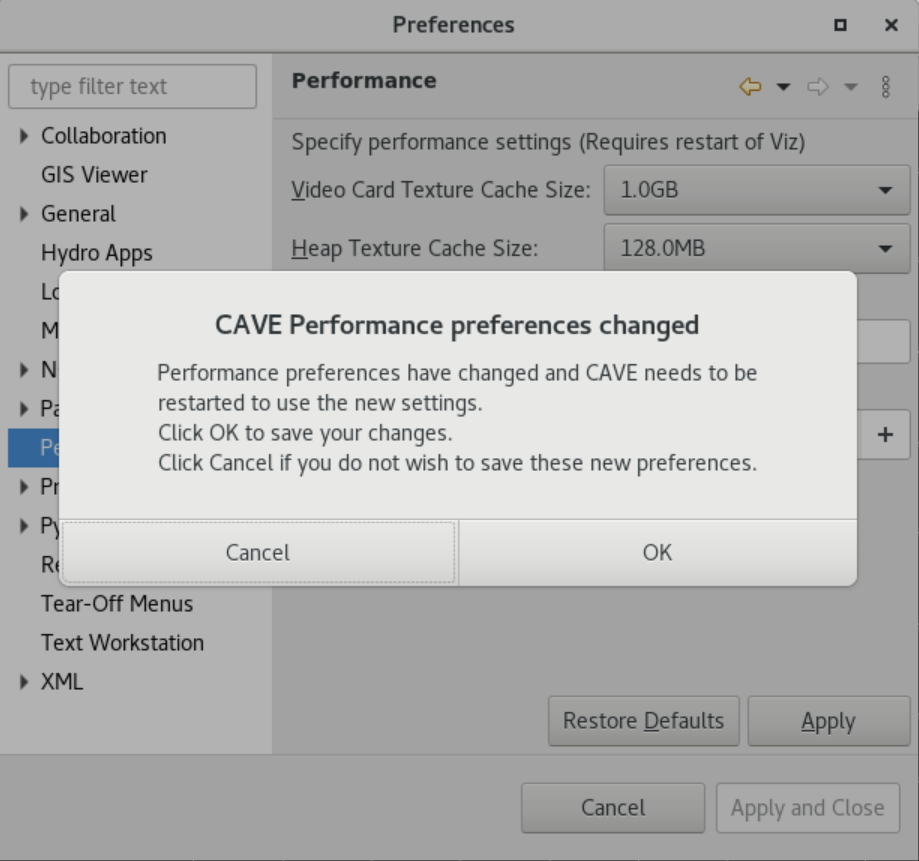Expand the XML tree node
Screen dimensions: 919x861
[23, 682]
